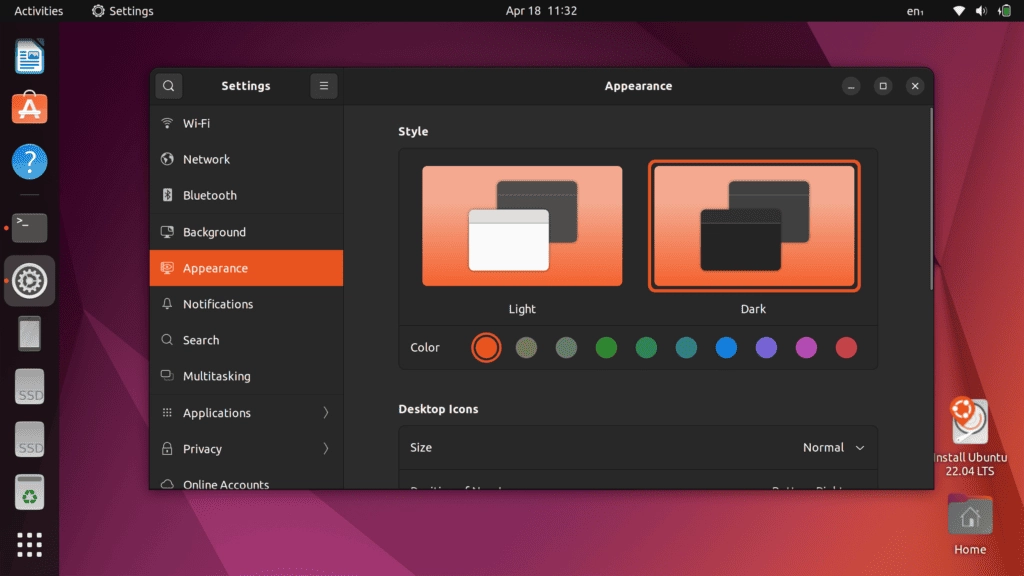The image size is (1024, 576).
Task: Maximize the Settings window
Action: point(883,86)
